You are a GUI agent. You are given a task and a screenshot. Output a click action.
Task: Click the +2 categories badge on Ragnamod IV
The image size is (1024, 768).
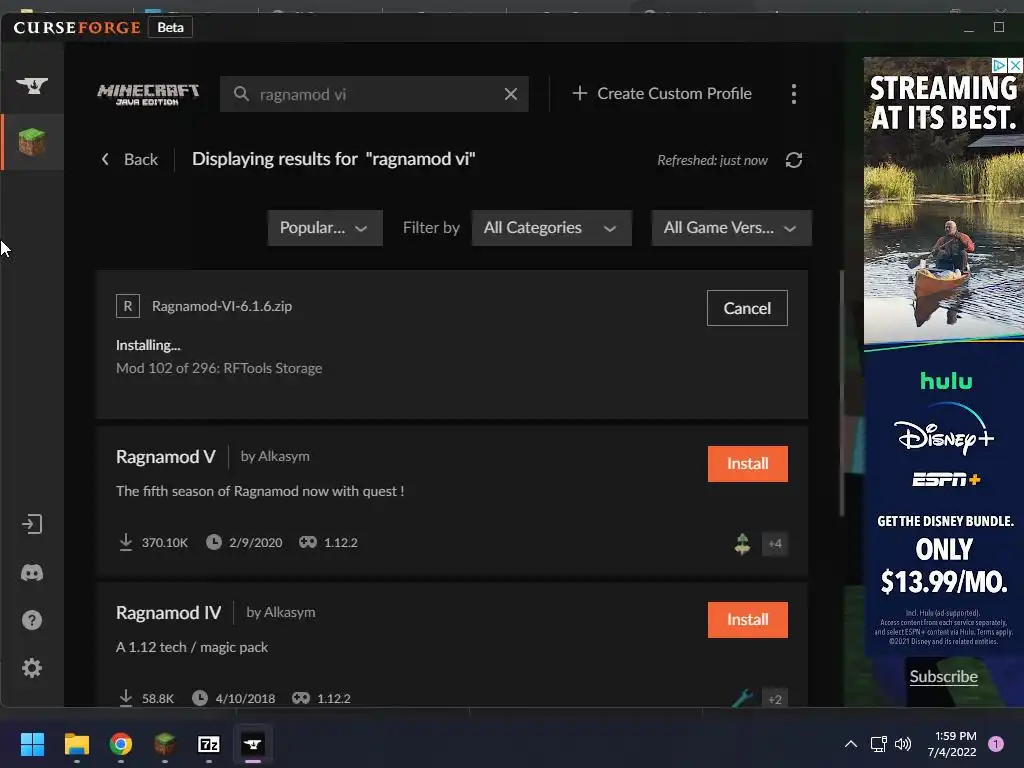tap(775, 699)
